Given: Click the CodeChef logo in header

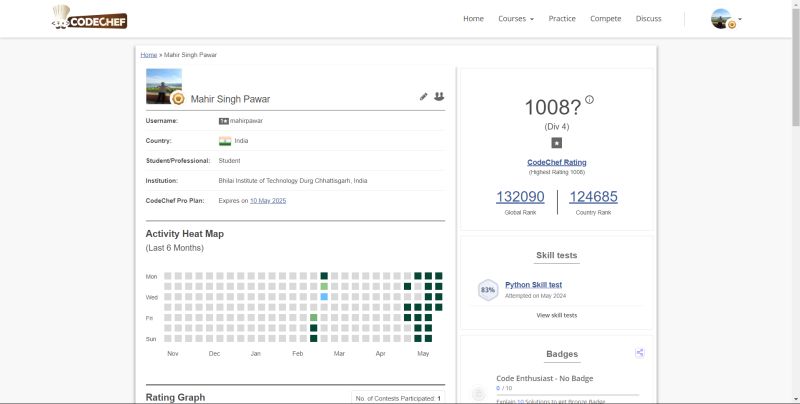Looking at the screenshot, I should pos(90,17).
